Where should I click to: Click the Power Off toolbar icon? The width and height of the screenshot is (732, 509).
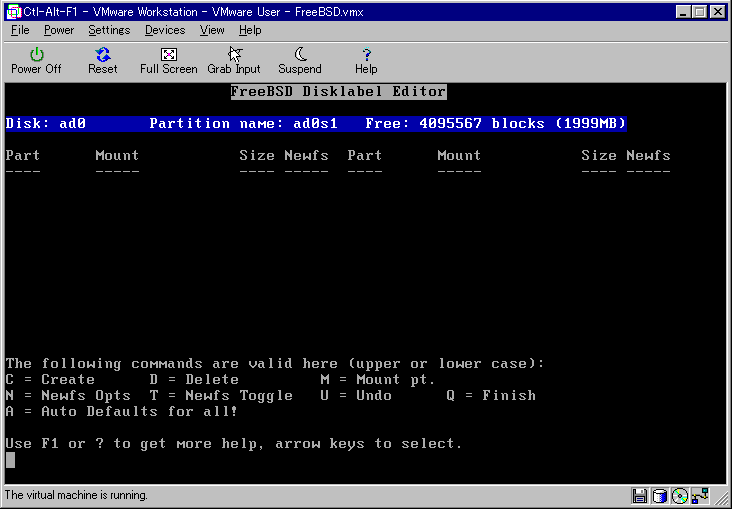(36, 55)
